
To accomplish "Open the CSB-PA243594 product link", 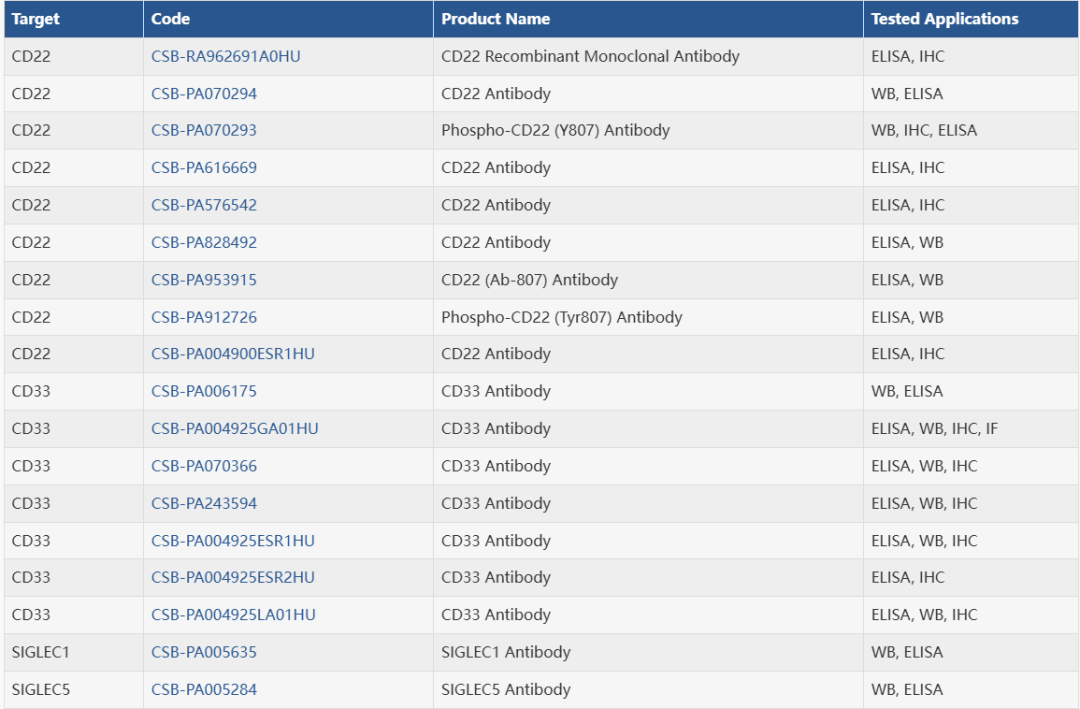I will [x=204, y=503].
